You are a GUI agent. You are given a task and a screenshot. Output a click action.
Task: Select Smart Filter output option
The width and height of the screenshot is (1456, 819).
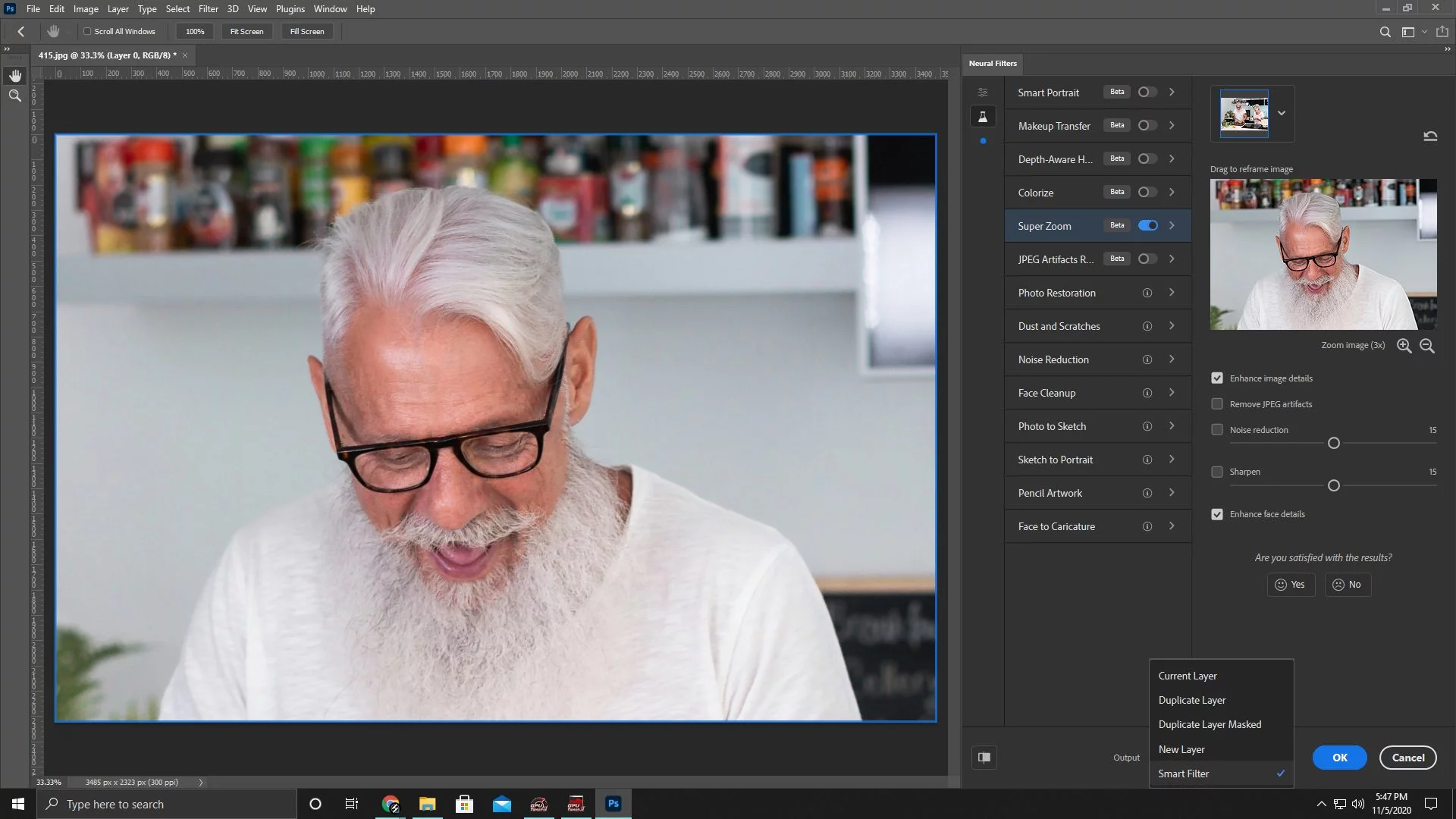point(1221,773)
